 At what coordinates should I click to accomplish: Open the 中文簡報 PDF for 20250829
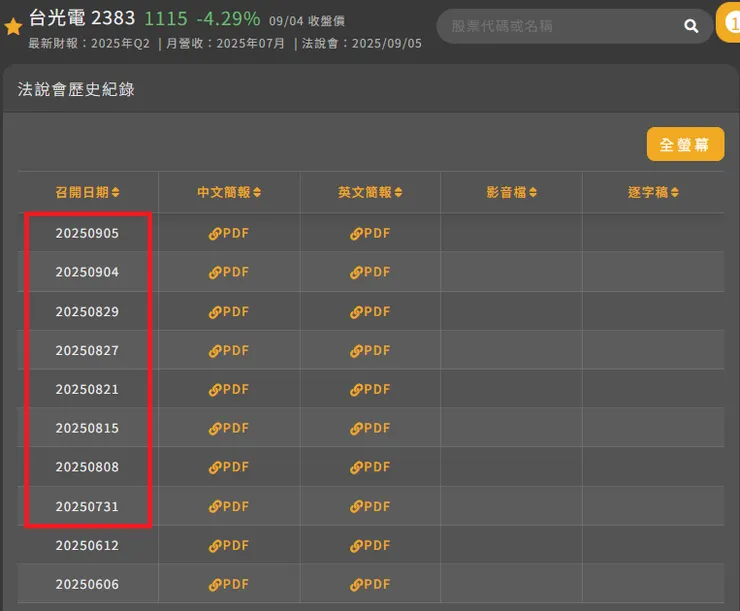(x=229, y=311)
